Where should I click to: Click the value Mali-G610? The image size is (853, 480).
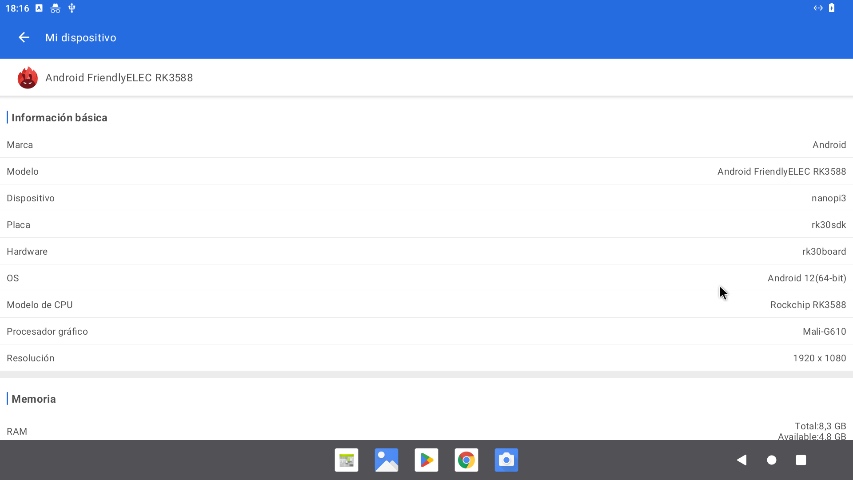click(x=824, y=331)
